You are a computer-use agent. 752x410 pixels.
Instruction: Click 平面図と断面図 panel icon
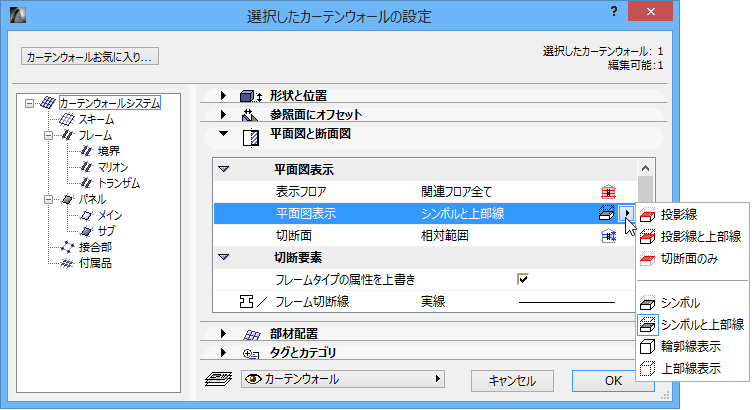251,138
